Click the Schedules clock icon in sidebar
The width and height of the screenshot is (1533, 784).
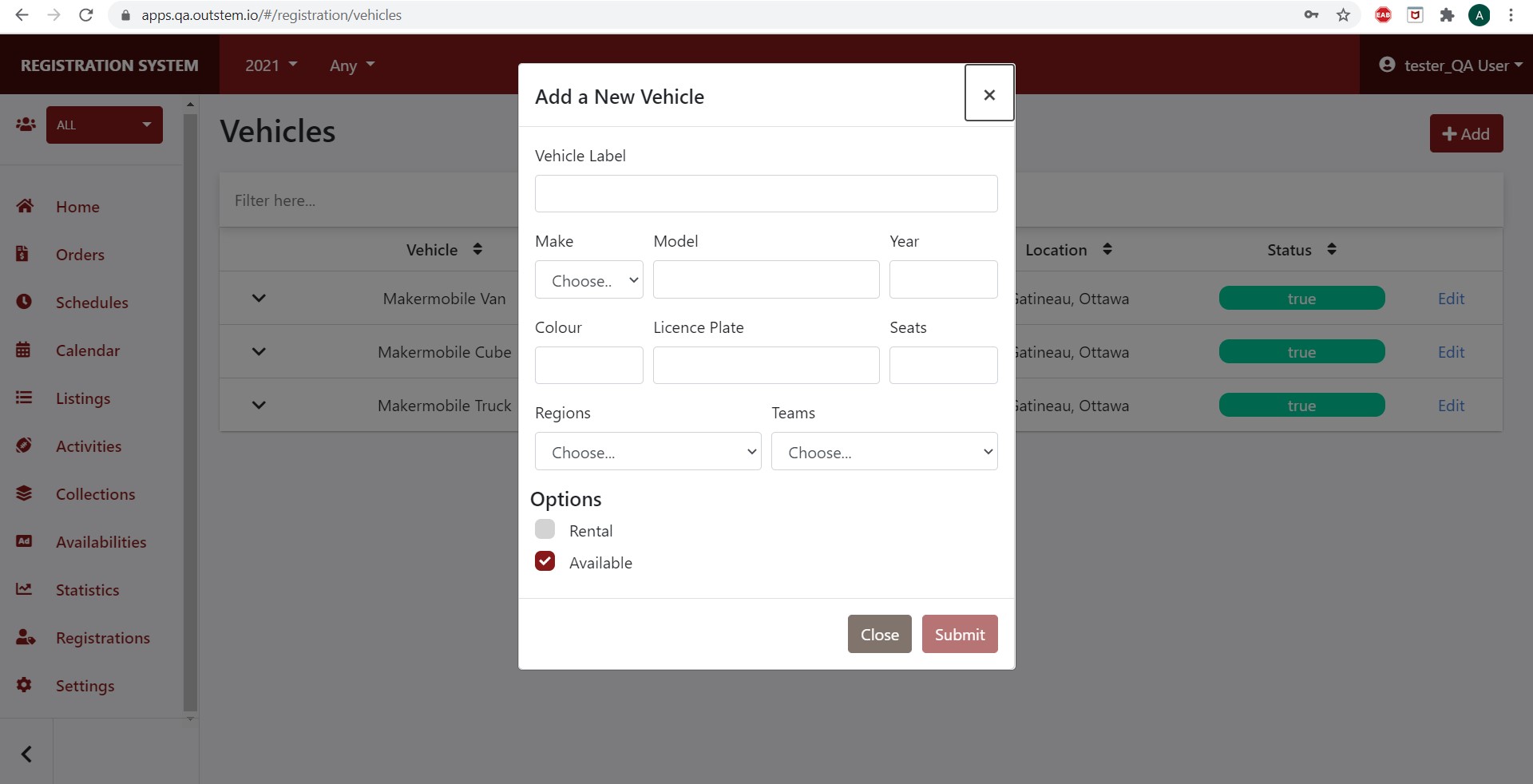[24, 302]
